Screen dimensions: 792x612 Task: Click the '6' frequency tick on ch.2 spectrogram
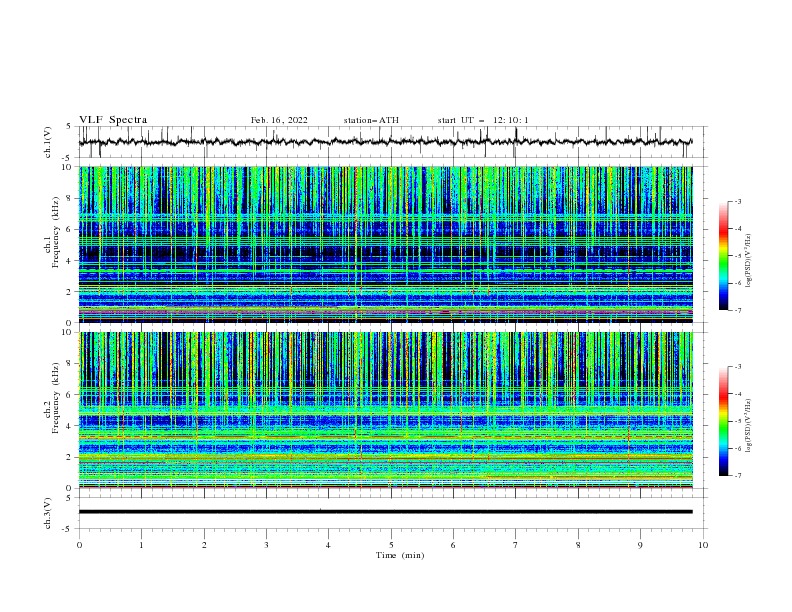click(x=71, y=394)
